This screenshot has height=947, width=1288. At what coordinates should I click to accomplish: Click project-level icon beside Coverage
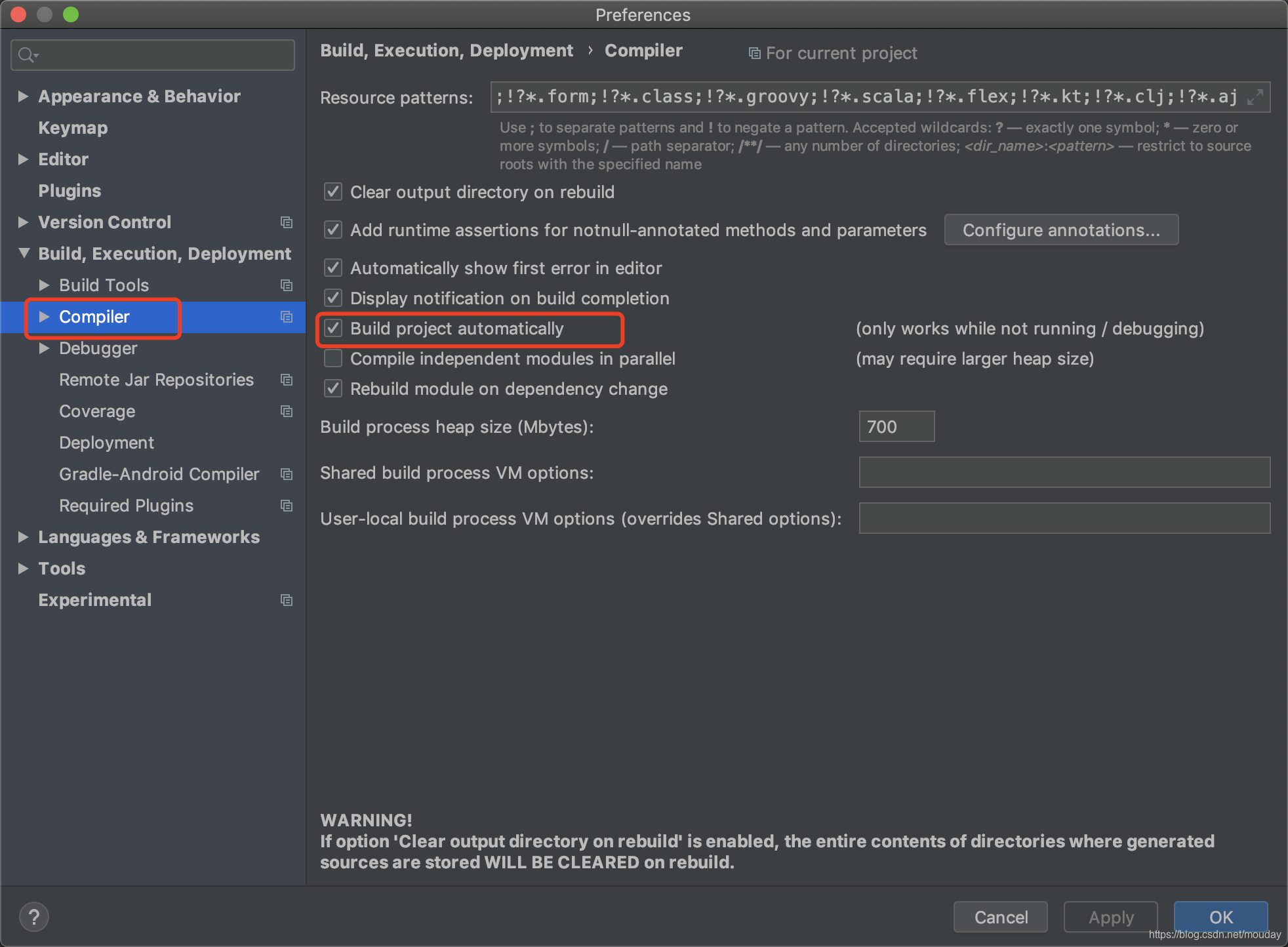pos(287,411)
